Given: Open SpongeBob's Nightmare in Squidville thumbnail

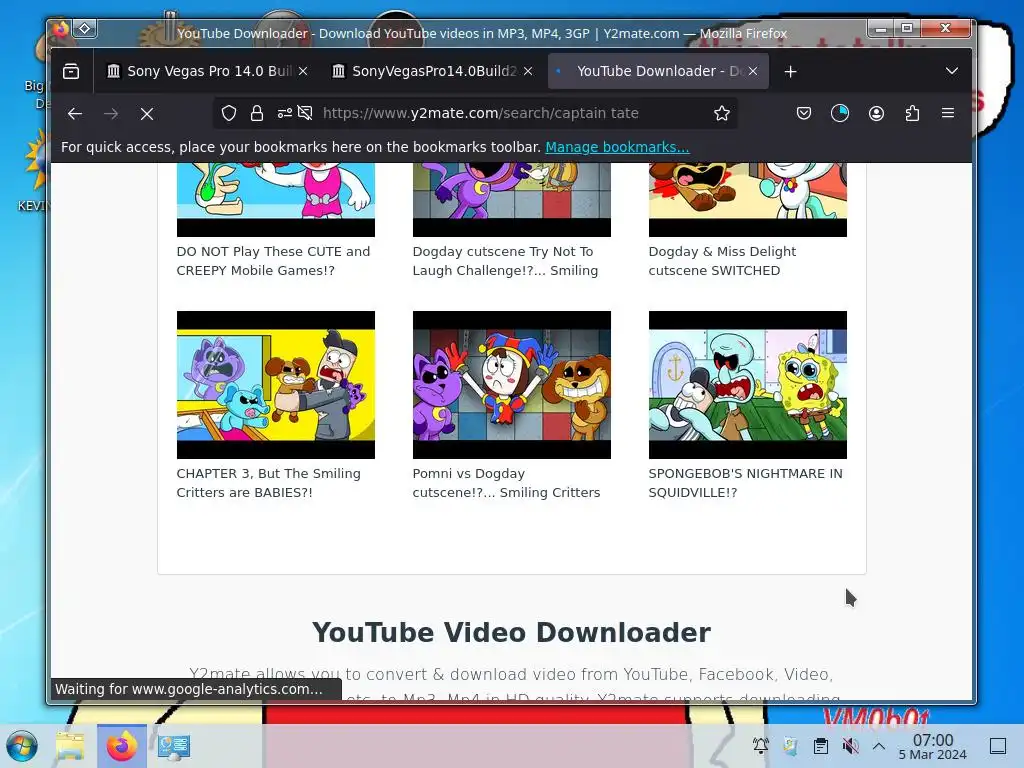Looking at the screenshot, I should [747, 385].
